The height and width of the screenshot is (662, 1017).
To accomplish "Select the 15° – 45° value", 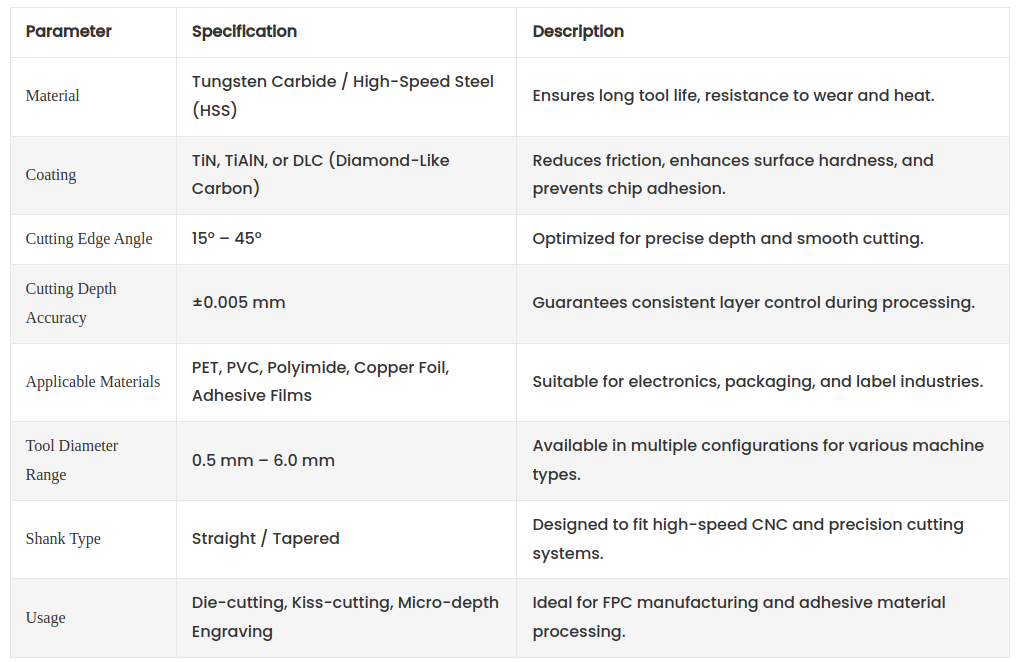I will click(x=227, y=239).
